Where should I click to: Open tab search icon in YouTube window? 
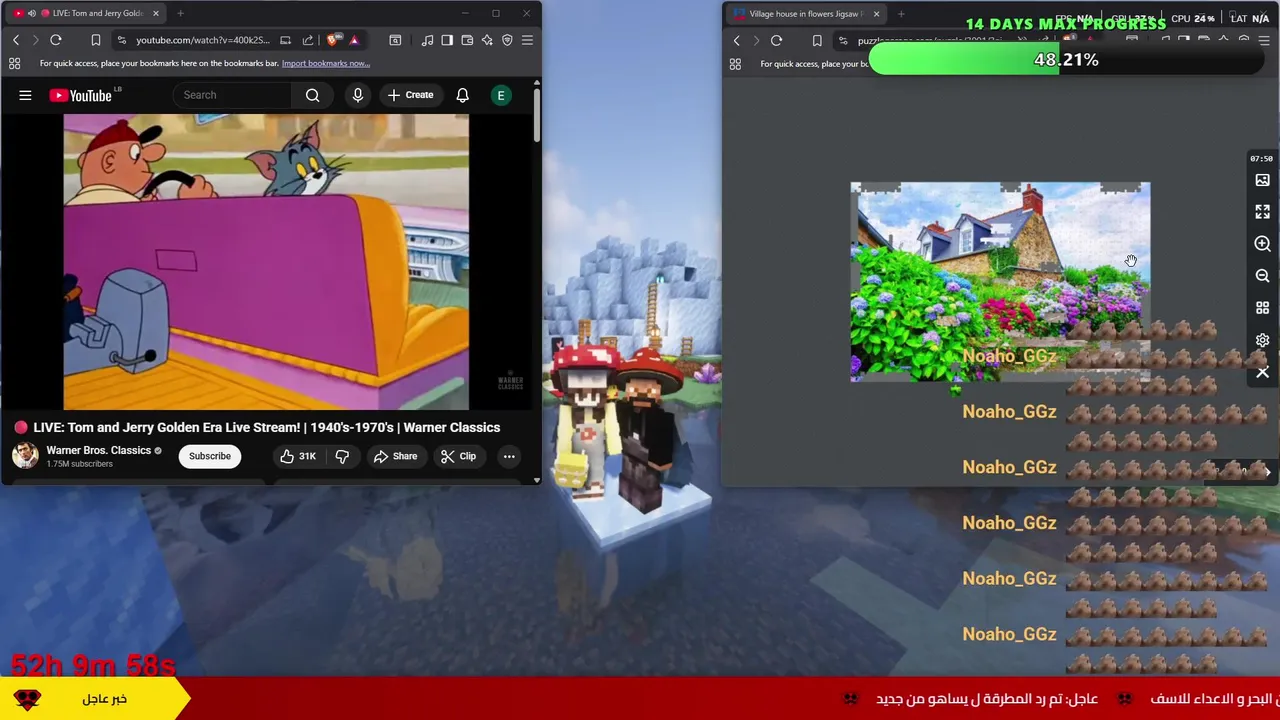395,40
